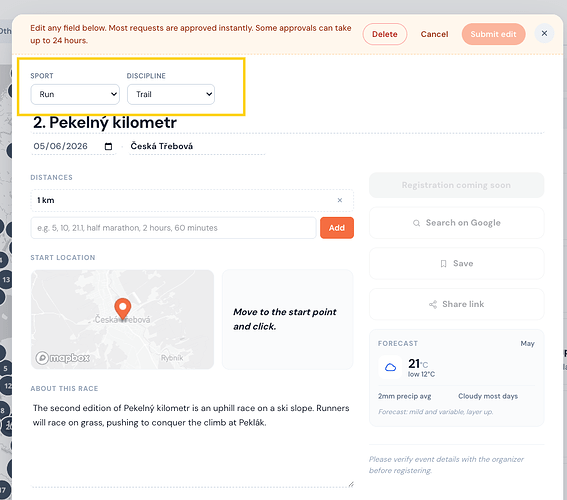Image resolution: width=567 pixels, height=500 pixels.
Task: Click the Submit edit button
Action: [x=493, y=34]
